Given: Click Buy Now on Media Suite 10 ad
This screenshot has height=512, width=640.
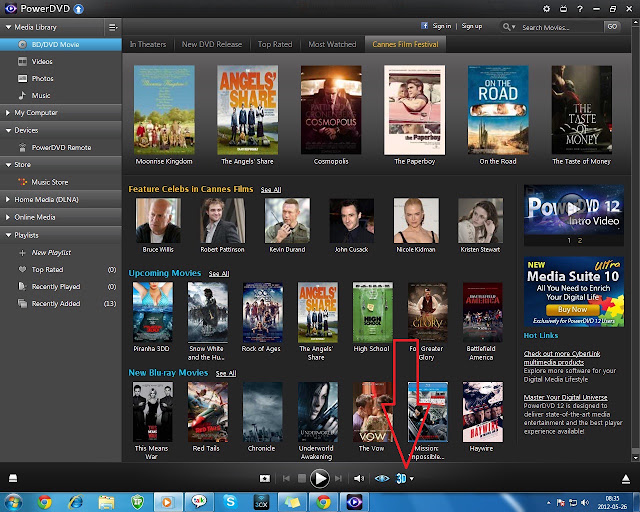Looking at the screenshot, I should tap(573, 309).
